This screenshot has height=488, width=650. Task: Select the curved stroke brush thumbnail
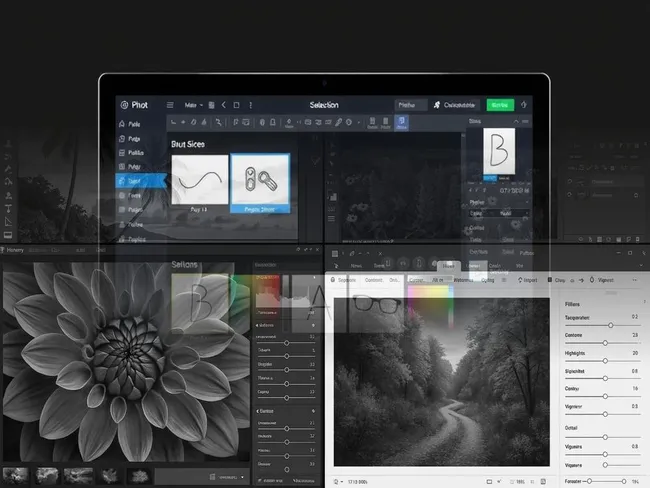point(200,180)
